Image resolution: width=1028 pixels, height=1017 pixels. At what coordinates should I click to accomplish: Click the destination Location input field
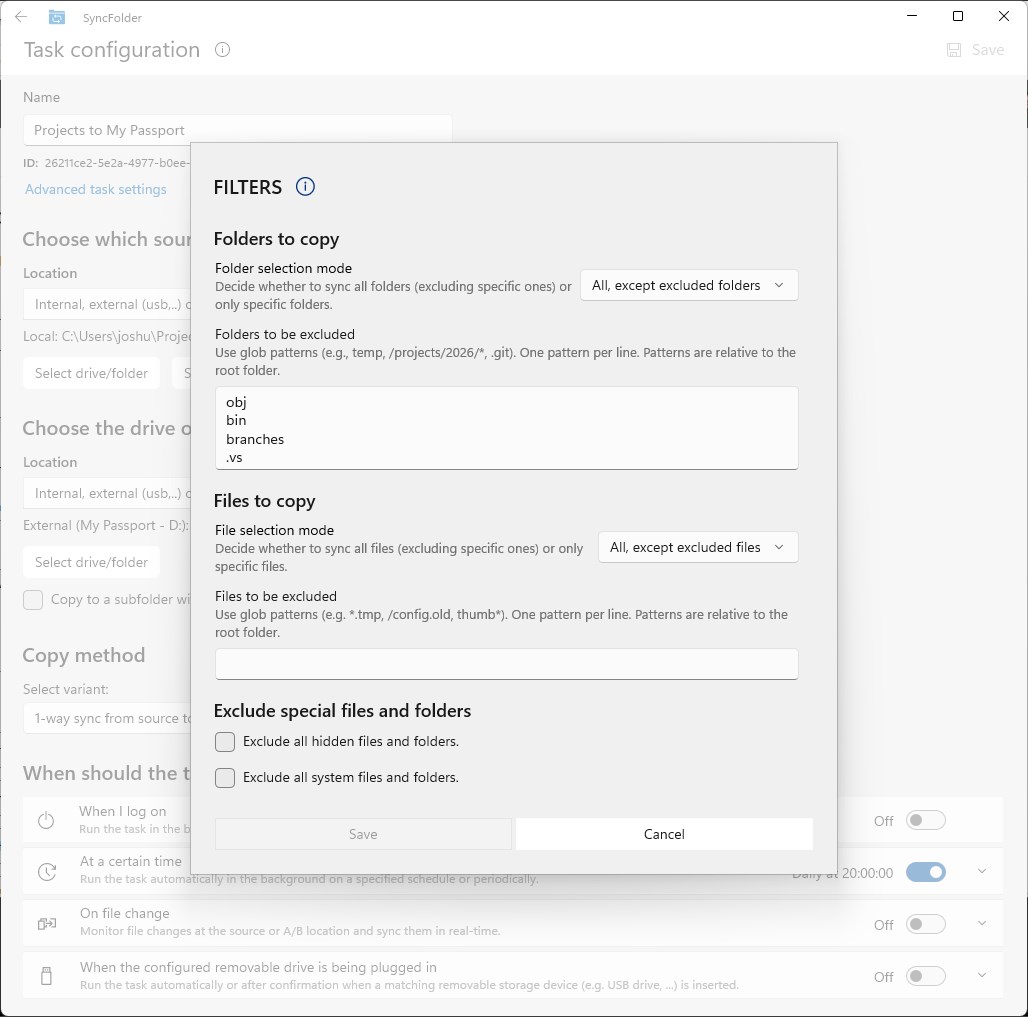coord(108,493)
